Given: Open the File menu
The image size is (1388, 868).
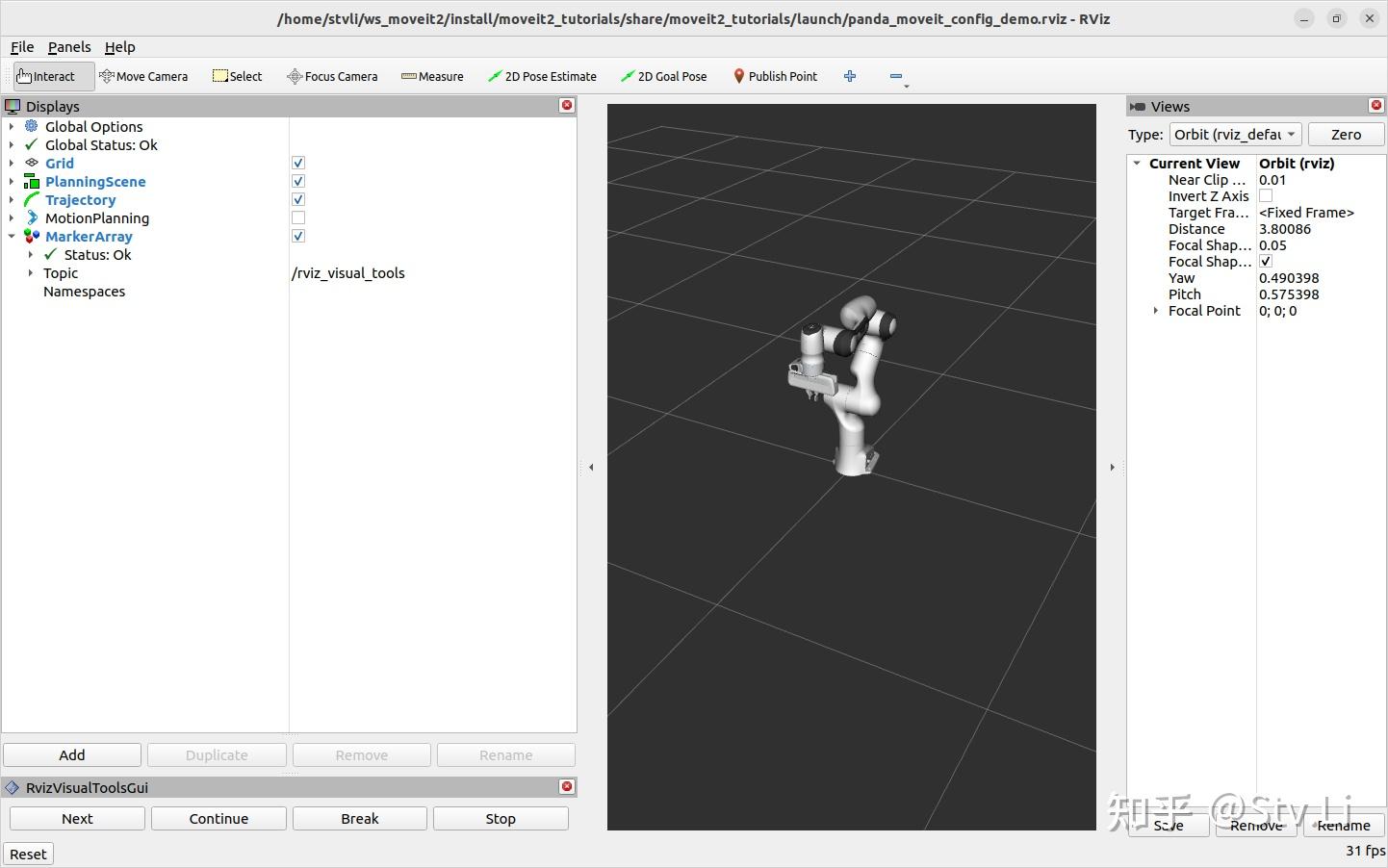Looking at the screenshot, I should tap(21, 46).
